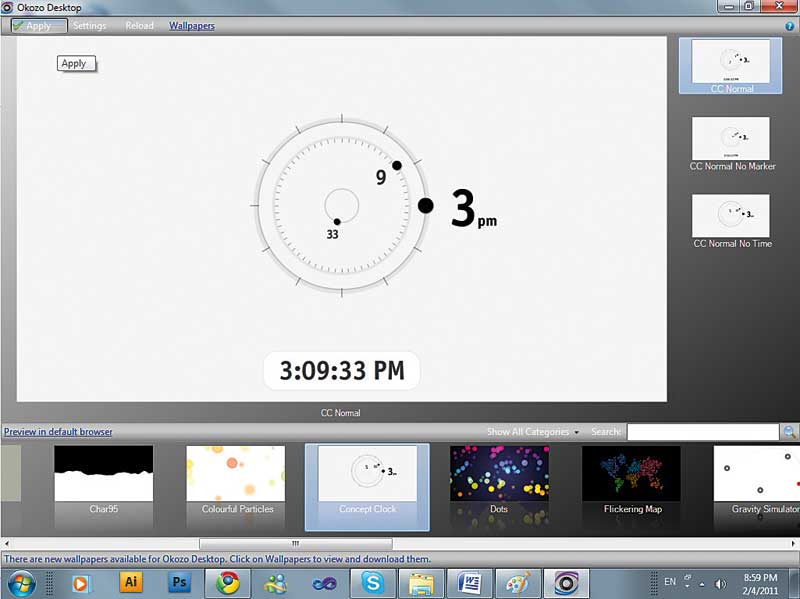Image resolution: width=800 pixels, height=599 pixels.
Task: Open the Windows Start orb
Action: tap(20, 583)
